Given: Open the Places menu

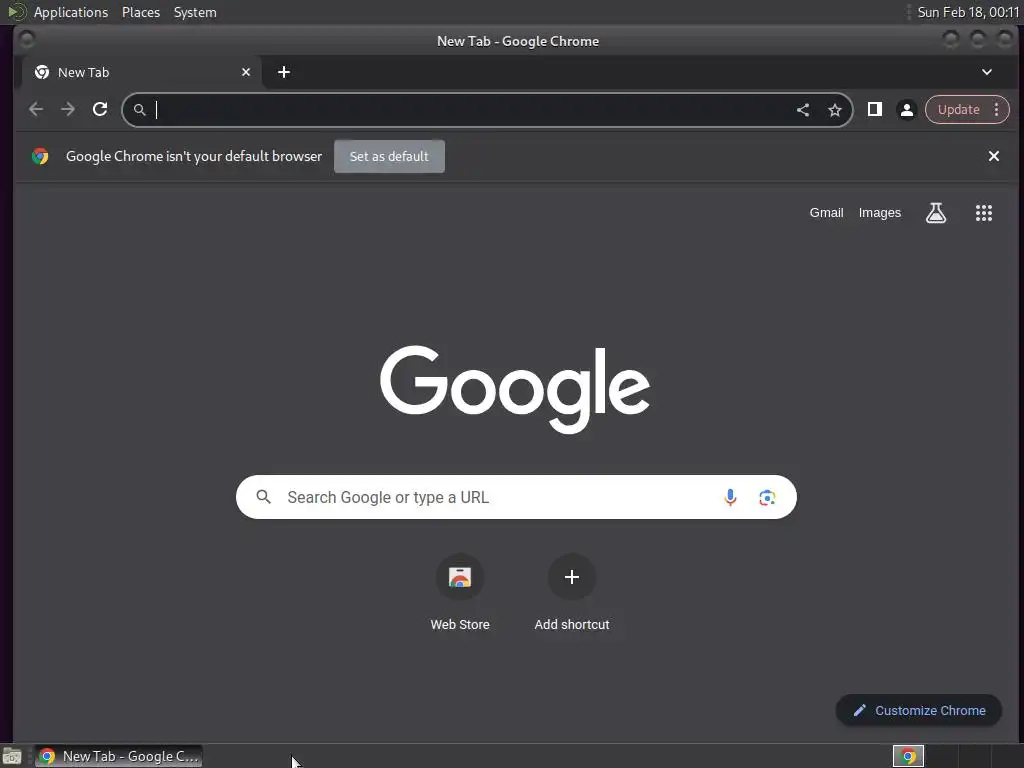Looking at the screenshot, I should tap(141, 12).
